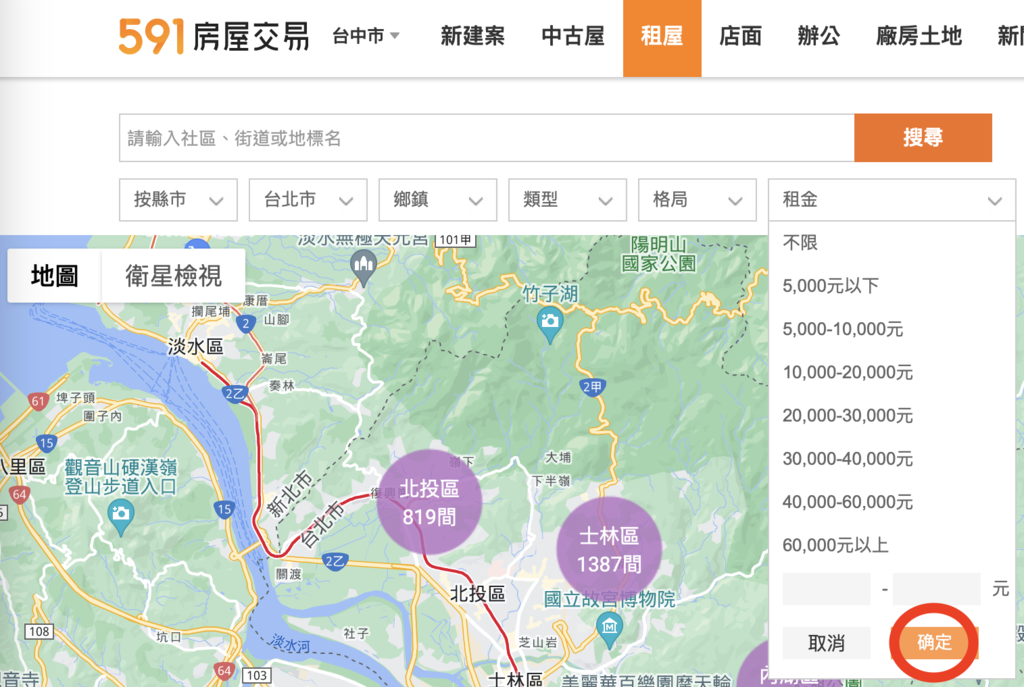The height and width of the screenshot is (687, 1024).
Task: Click the 591房屋交易 logo
Action: coord(214,36)
